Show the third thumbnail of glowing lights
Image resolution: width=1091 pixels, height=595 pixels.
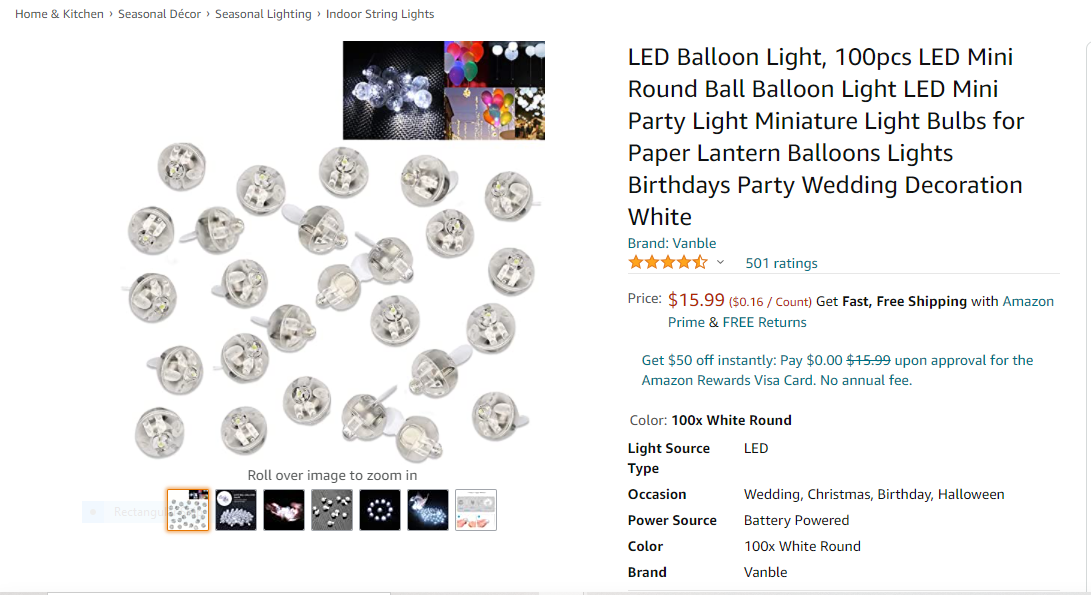[x=284, y=510]
